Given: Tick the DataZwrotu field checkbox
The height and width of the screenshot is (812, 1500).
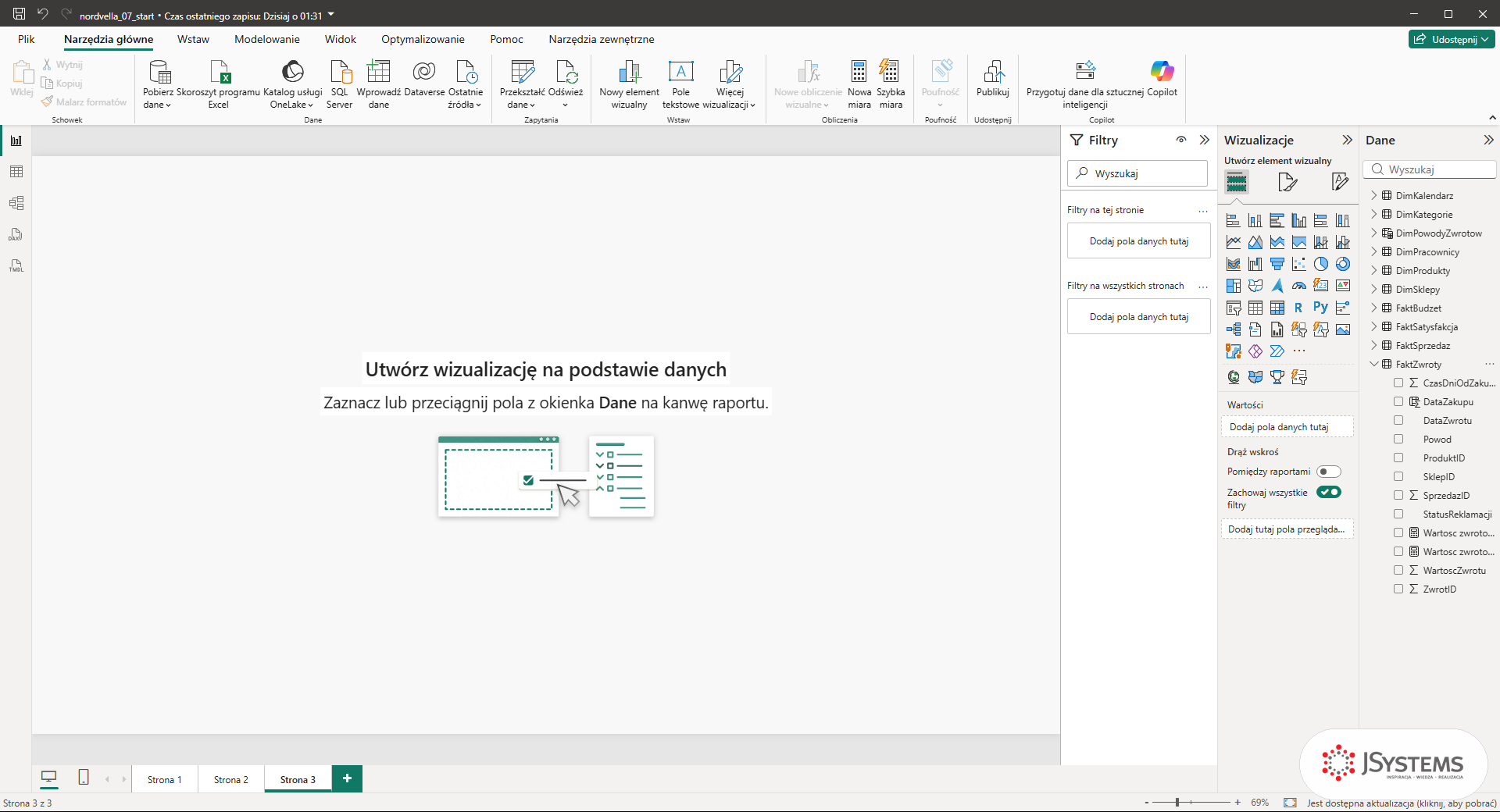Looking at the screenshot, I should 1398,420.
